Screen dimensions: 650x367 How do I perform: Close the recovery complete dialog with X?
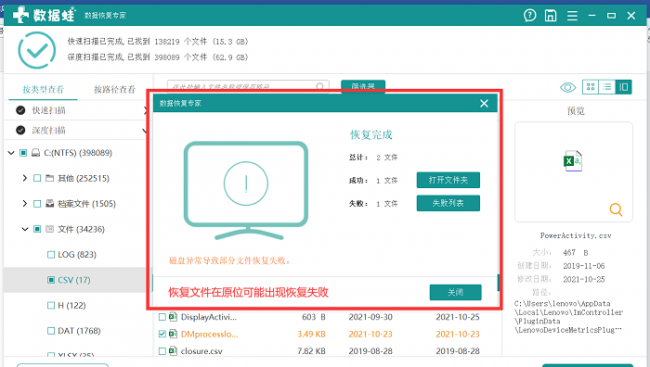pos(484,103)
